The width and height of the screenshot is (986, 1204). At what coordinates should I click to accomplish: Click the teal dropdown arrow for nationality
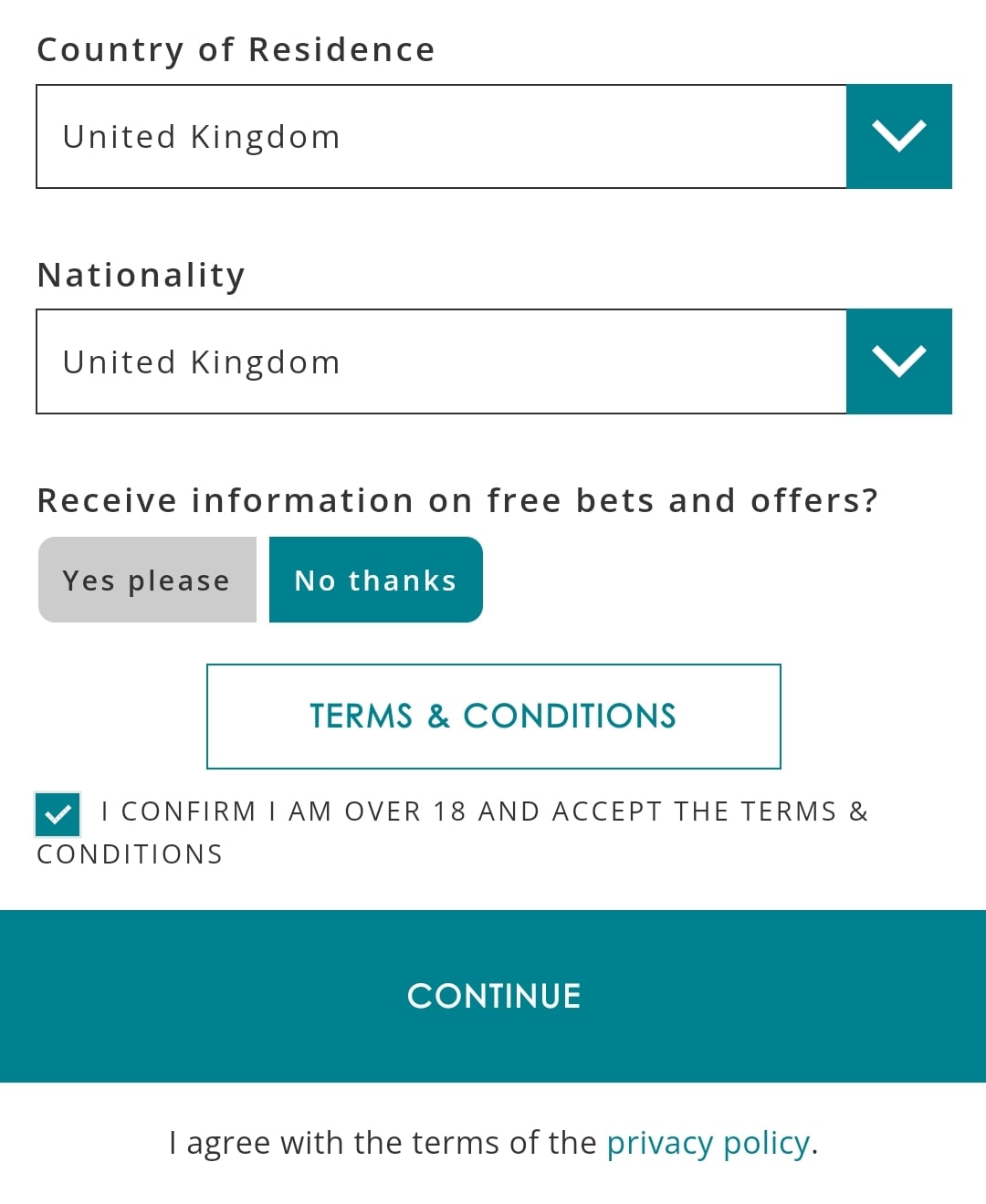pyautogui.click(x=899, y=361)
